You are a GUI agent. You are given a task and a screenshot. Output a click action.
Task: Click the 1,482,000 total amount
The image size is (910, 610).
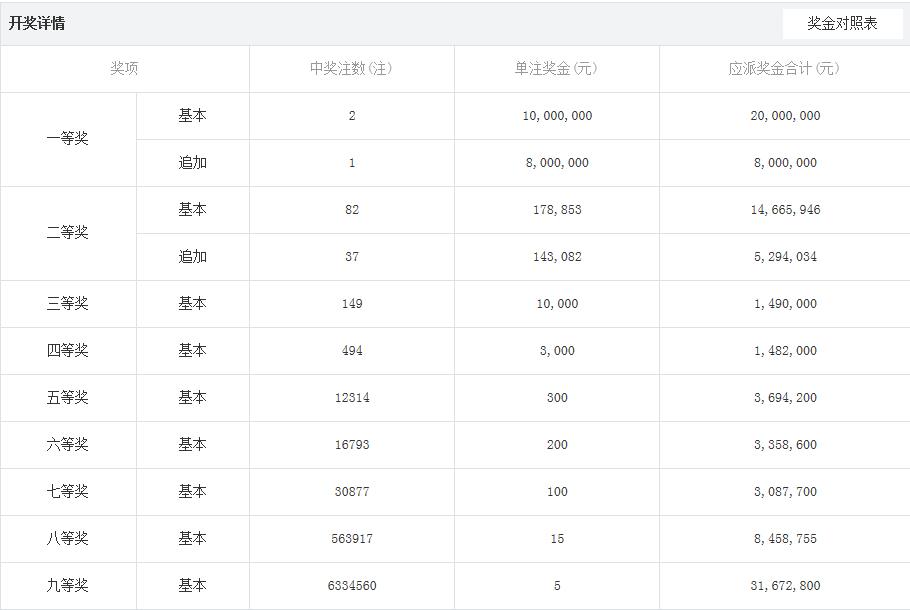click(785, 351)
